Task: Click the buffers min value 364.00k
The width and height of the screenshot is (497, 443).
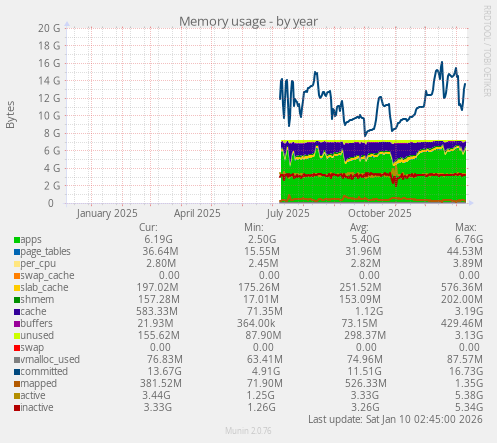Action: (256, 323)
